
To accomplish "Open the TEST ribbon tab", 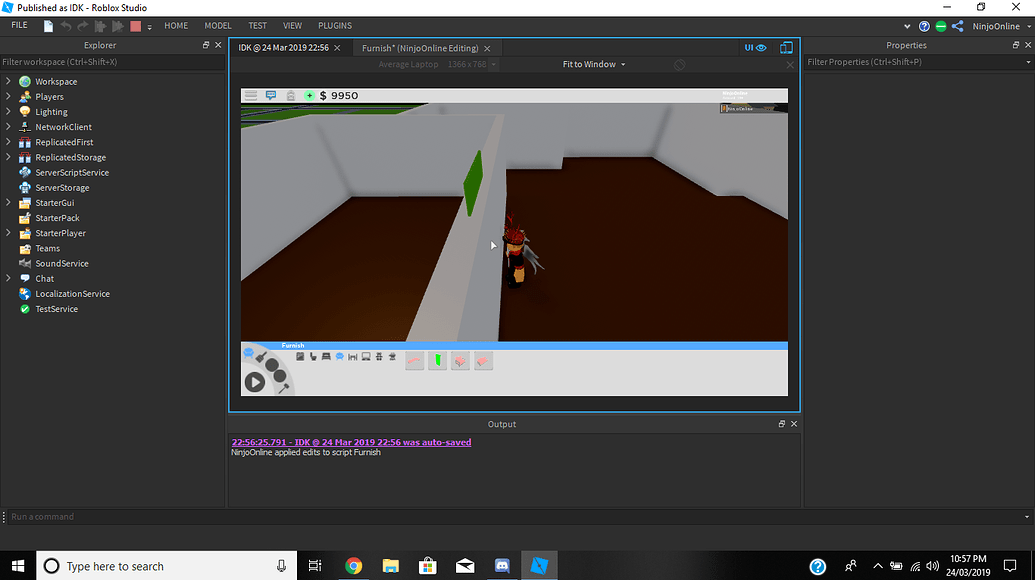I will [257, 25].
